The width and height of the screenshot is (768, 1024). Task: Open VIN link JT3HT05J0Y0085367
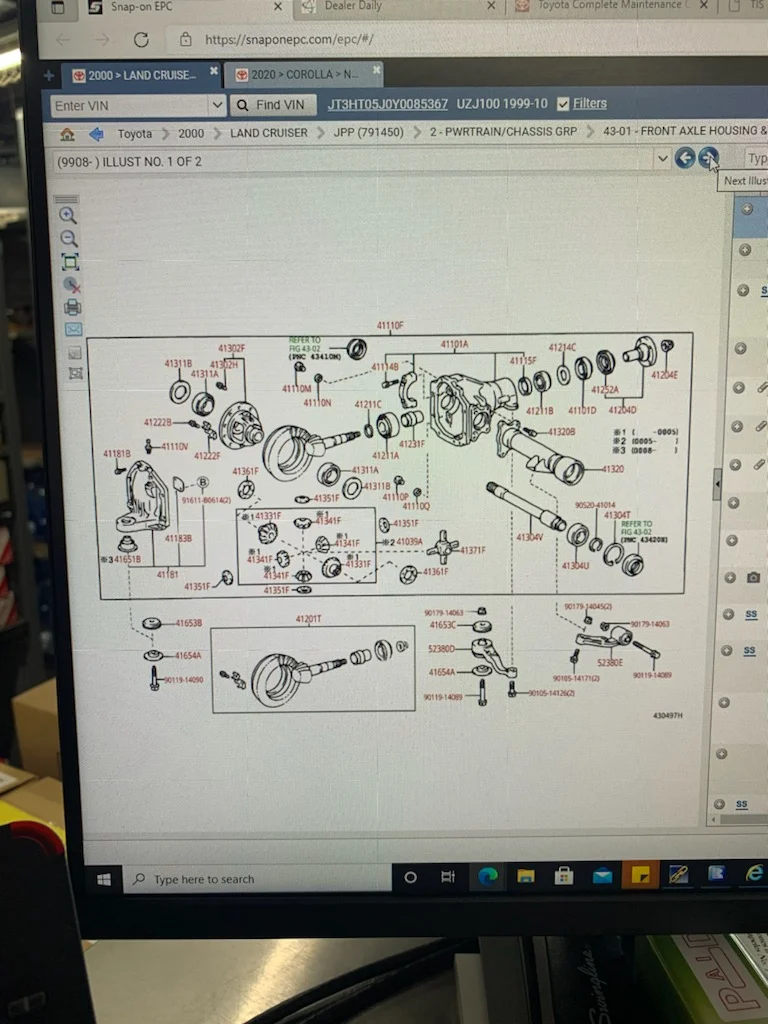click(387, 104)
